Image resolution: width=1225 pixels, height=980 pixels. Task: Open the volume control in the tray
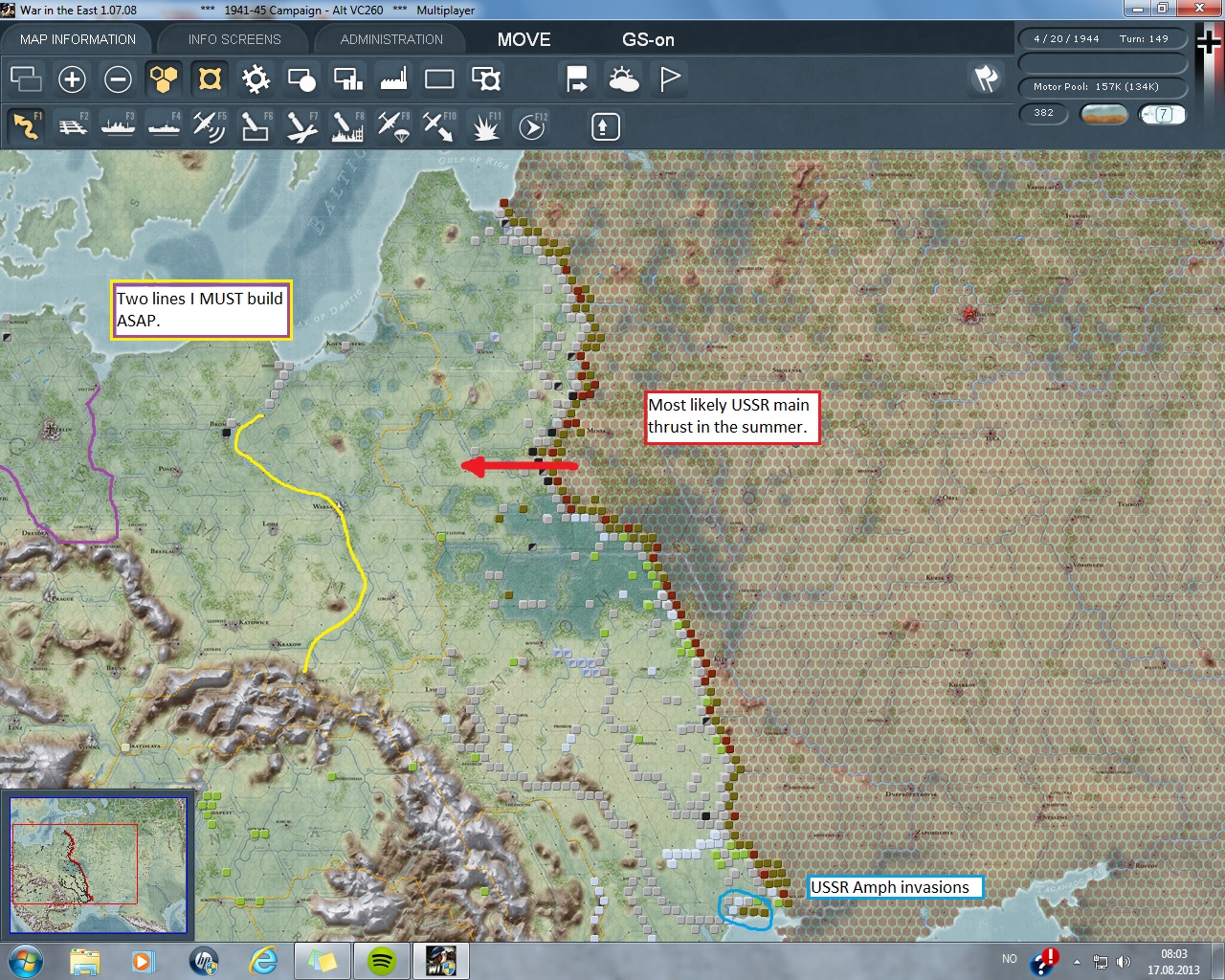[x=1124, y=961]
